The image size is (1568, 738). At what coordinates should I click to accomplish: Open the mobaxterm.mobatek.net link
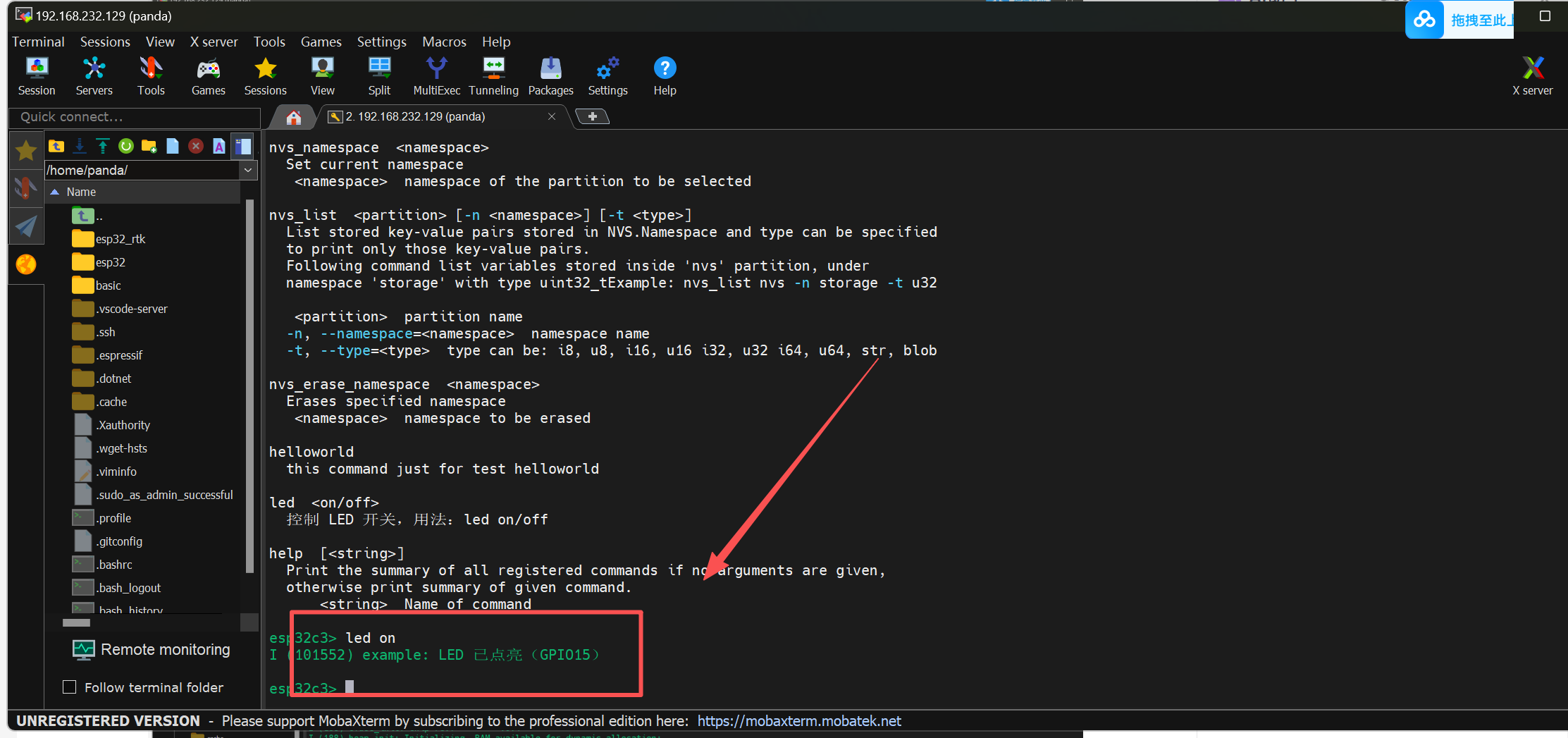[x=799, y=720]
